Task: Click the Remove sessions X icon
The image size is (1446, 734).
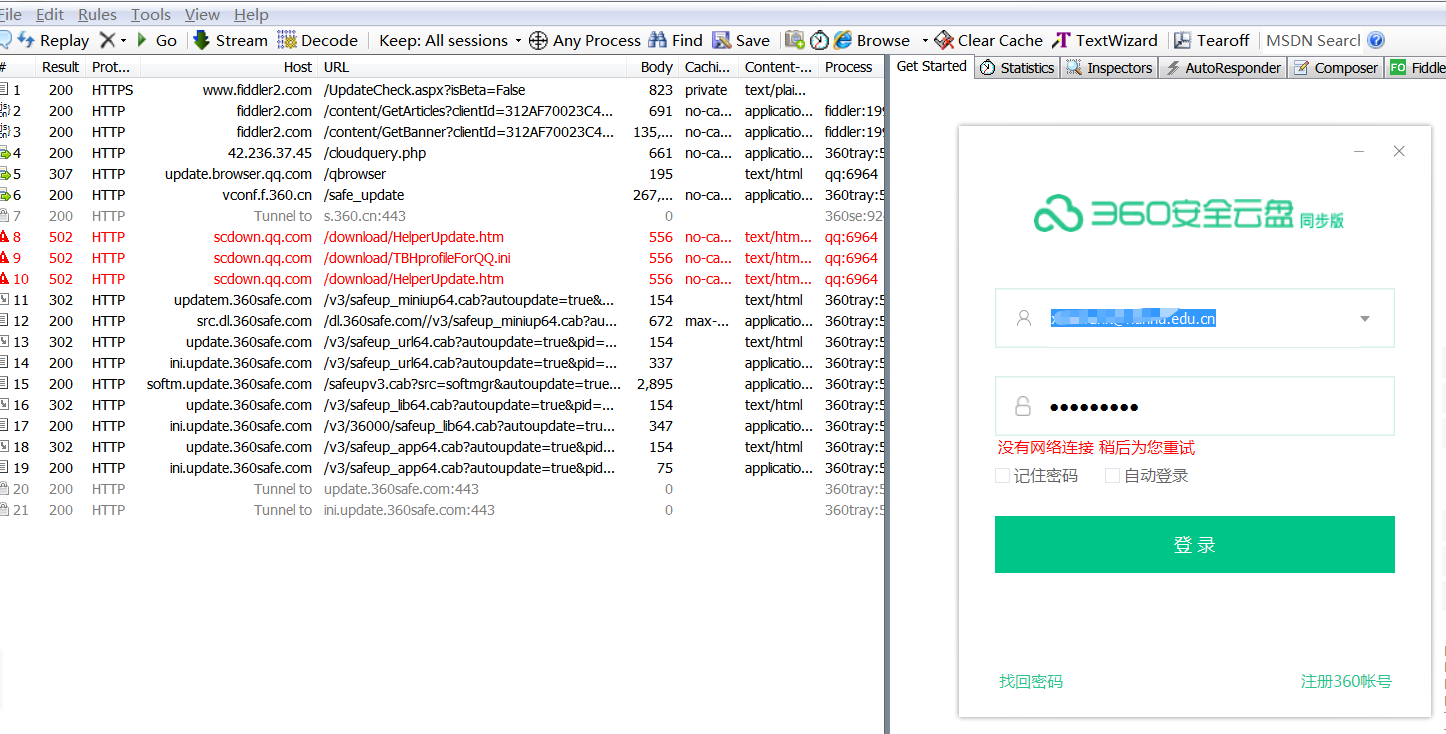Action: tap(107, 40)
